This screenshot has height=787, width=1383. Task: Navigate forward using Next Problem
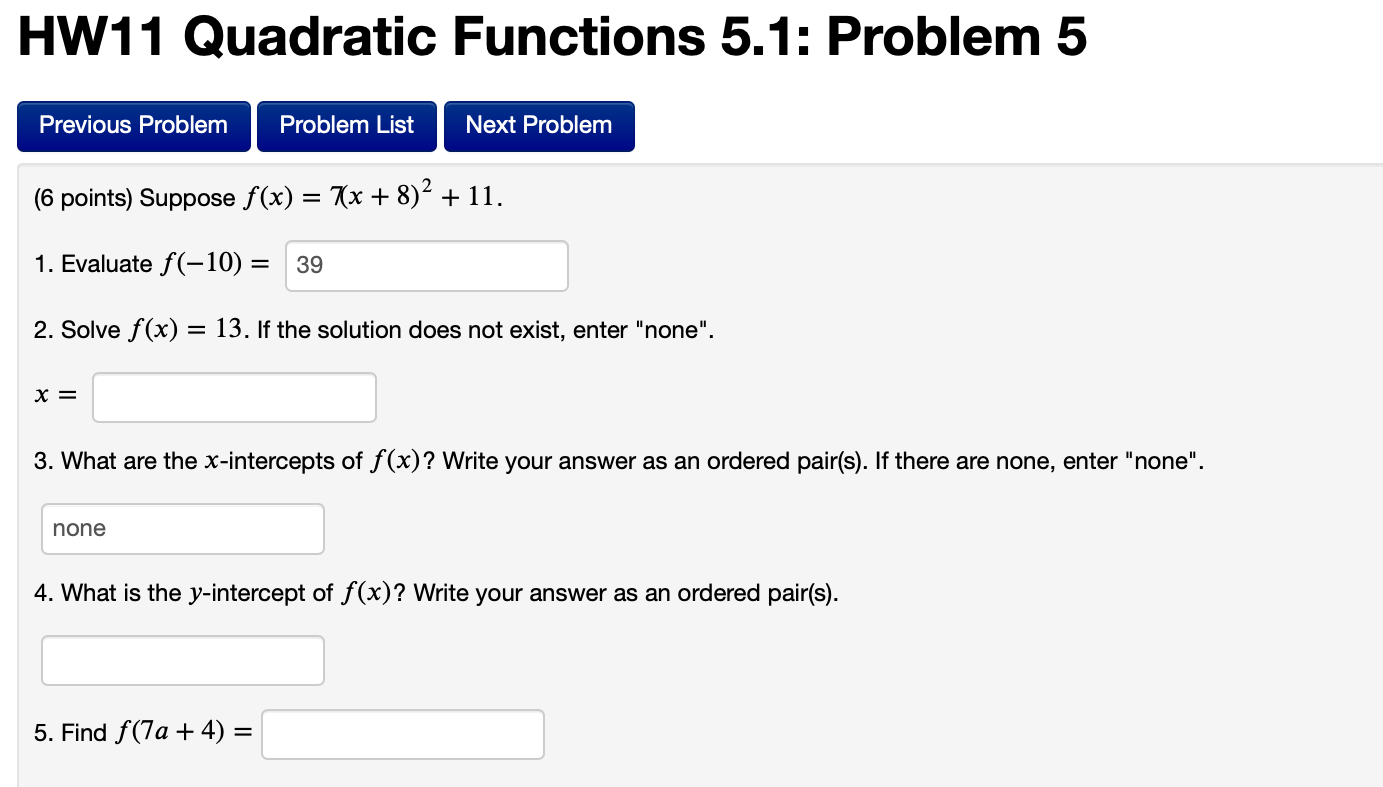[538, 126]
